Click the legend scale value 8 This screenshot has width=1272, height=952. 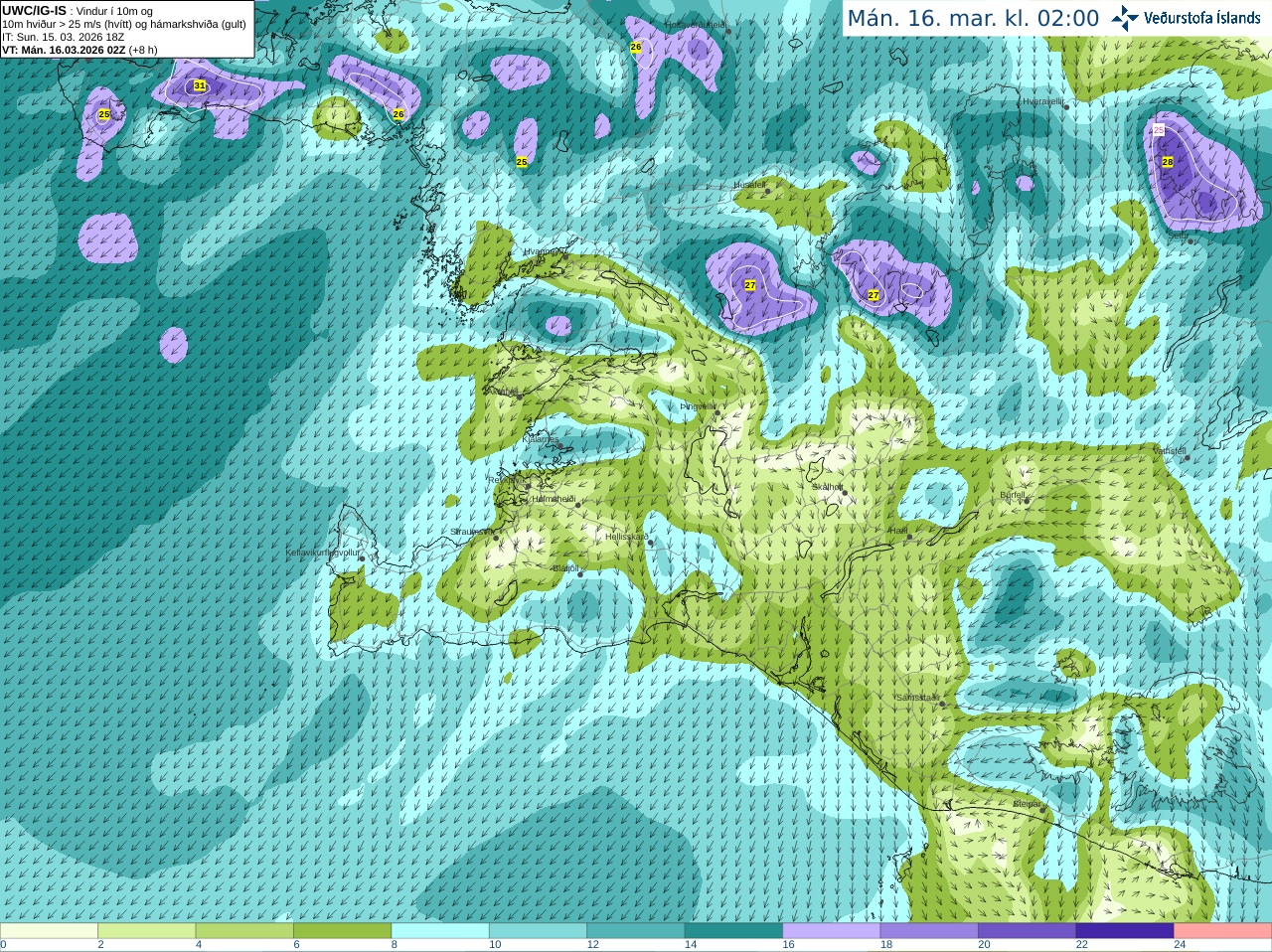395,945
